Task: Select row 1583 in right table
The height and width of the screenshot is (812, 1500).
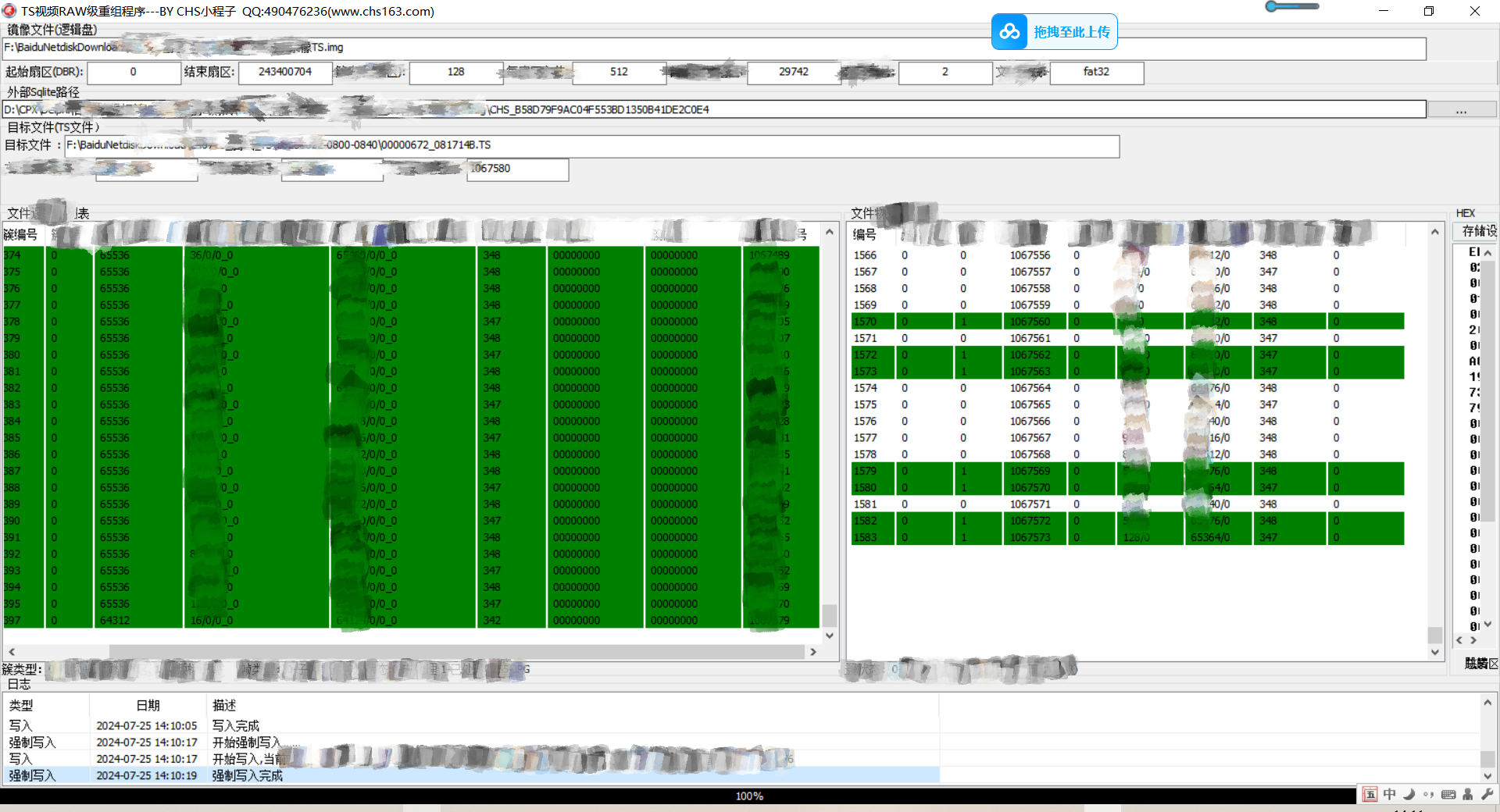Action: click(x=1127, y=538)
